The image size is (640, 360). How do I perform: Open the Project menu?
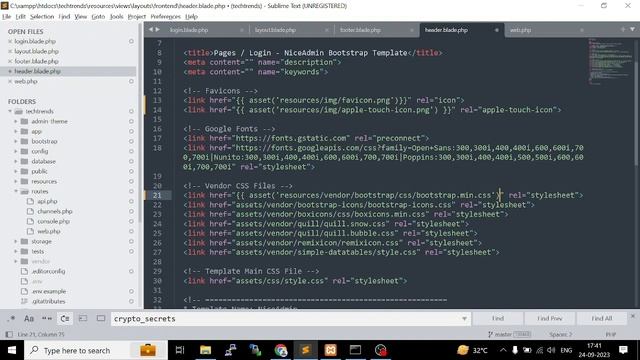[136, 17]
